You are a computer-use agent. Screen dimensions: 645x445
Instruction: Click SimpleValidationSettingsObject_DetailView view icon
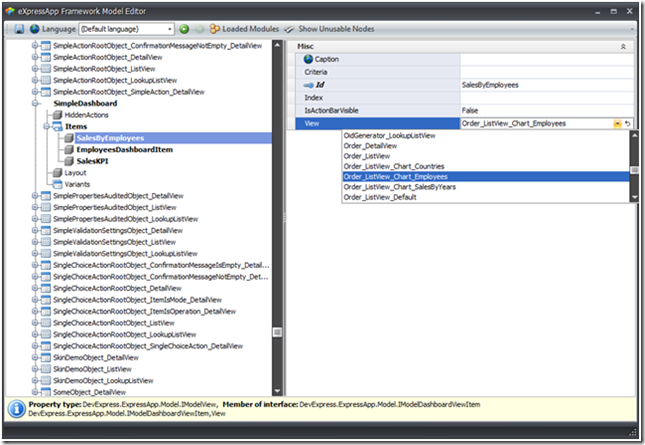coord(46,230)
